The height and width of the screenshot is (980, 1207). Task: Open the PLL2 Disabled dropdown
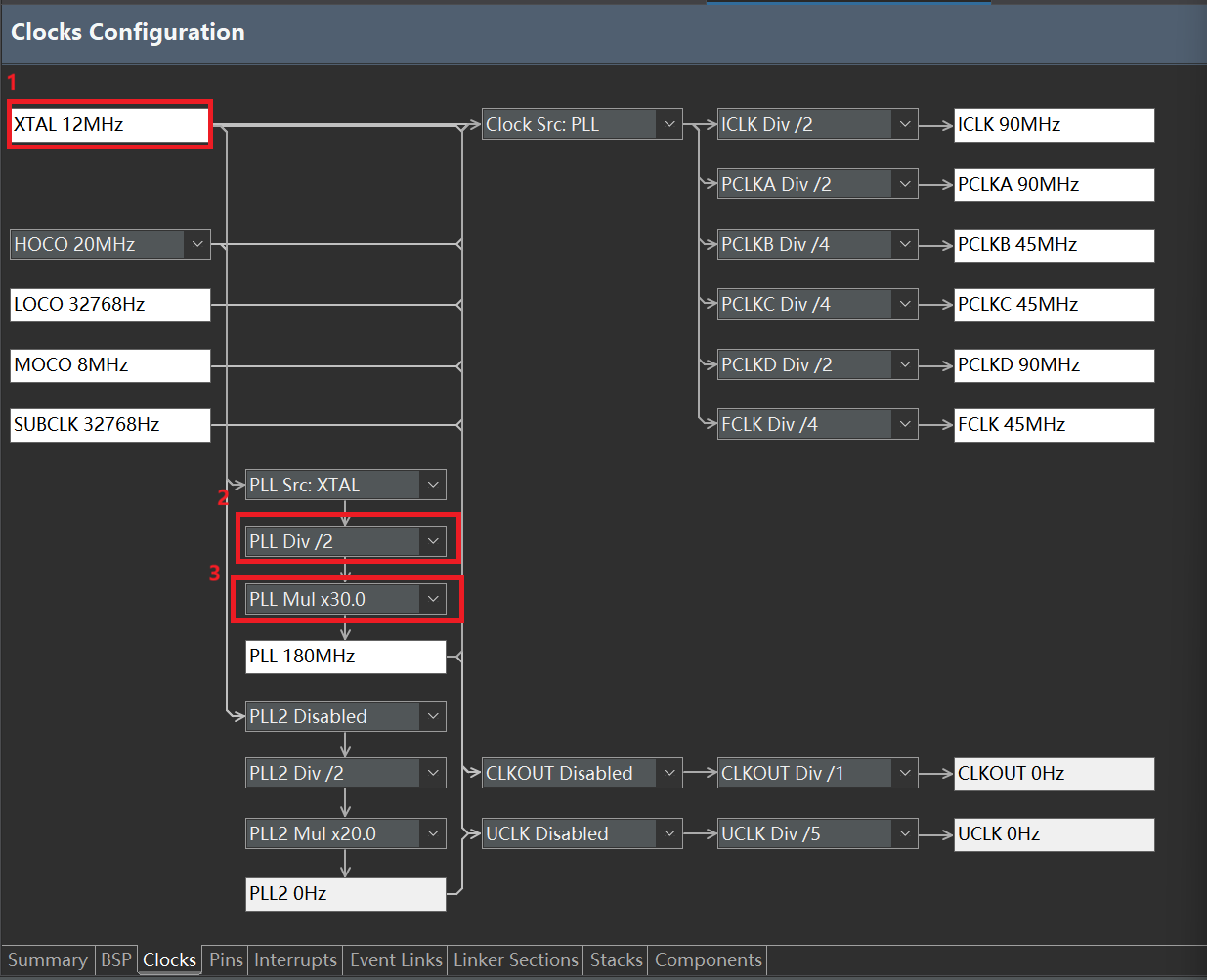[x=345, y=716]
